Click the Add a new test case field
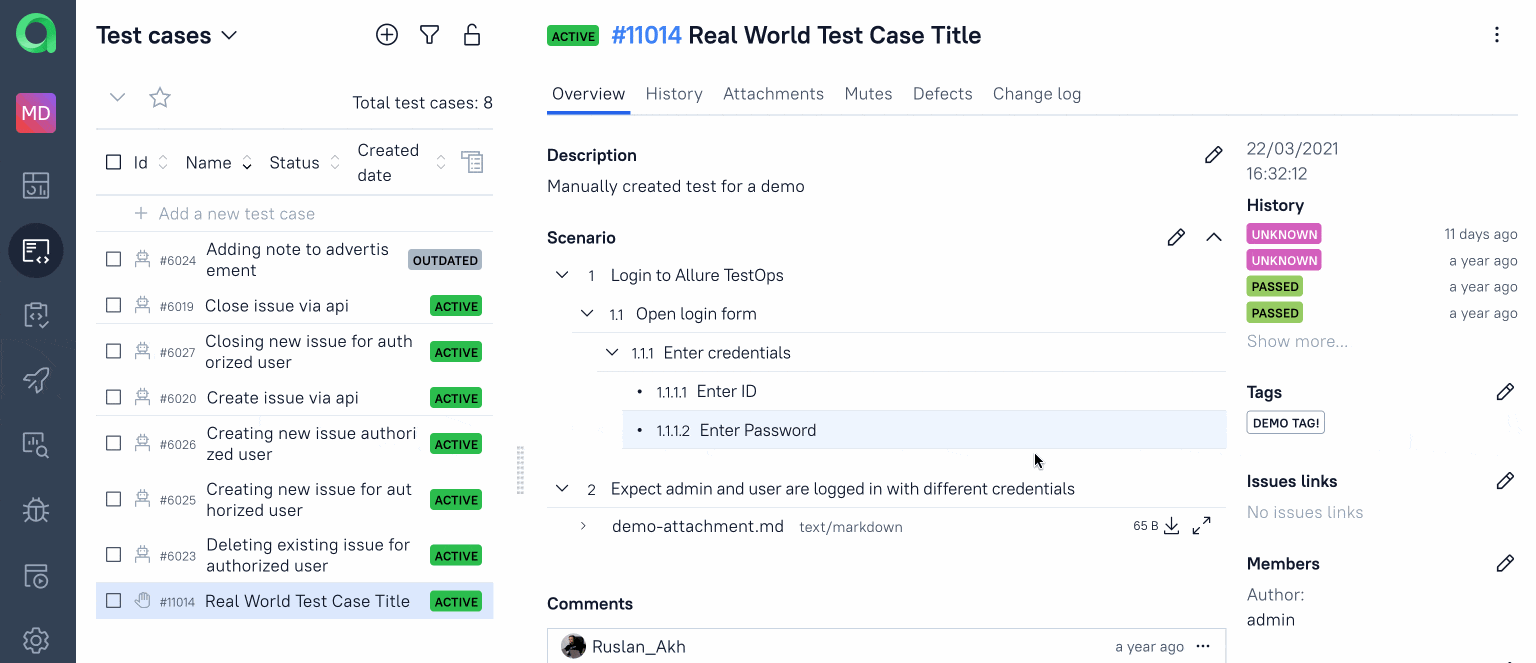 coord(237,214)
